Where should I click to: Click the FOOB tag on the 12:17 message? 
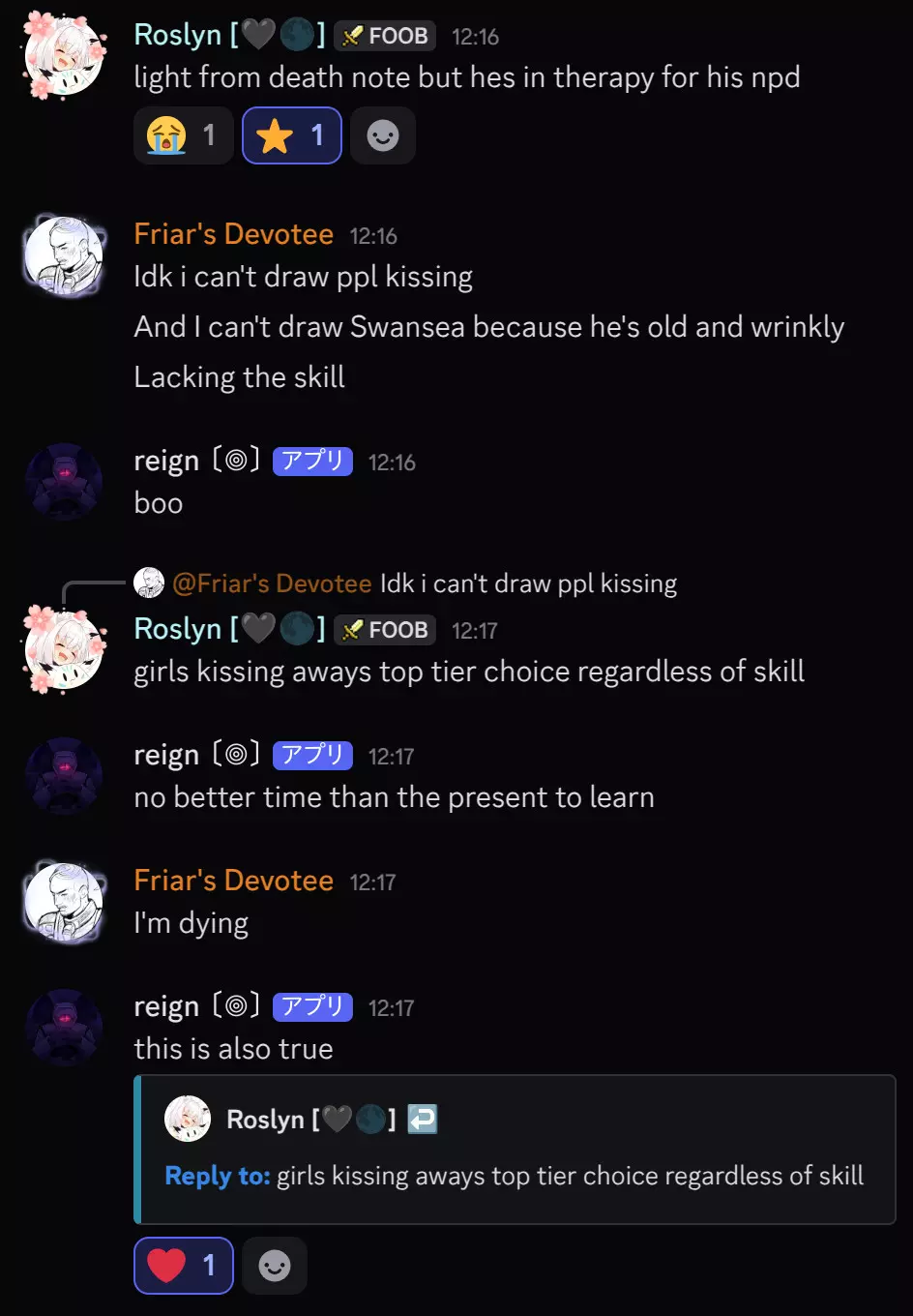385,630
